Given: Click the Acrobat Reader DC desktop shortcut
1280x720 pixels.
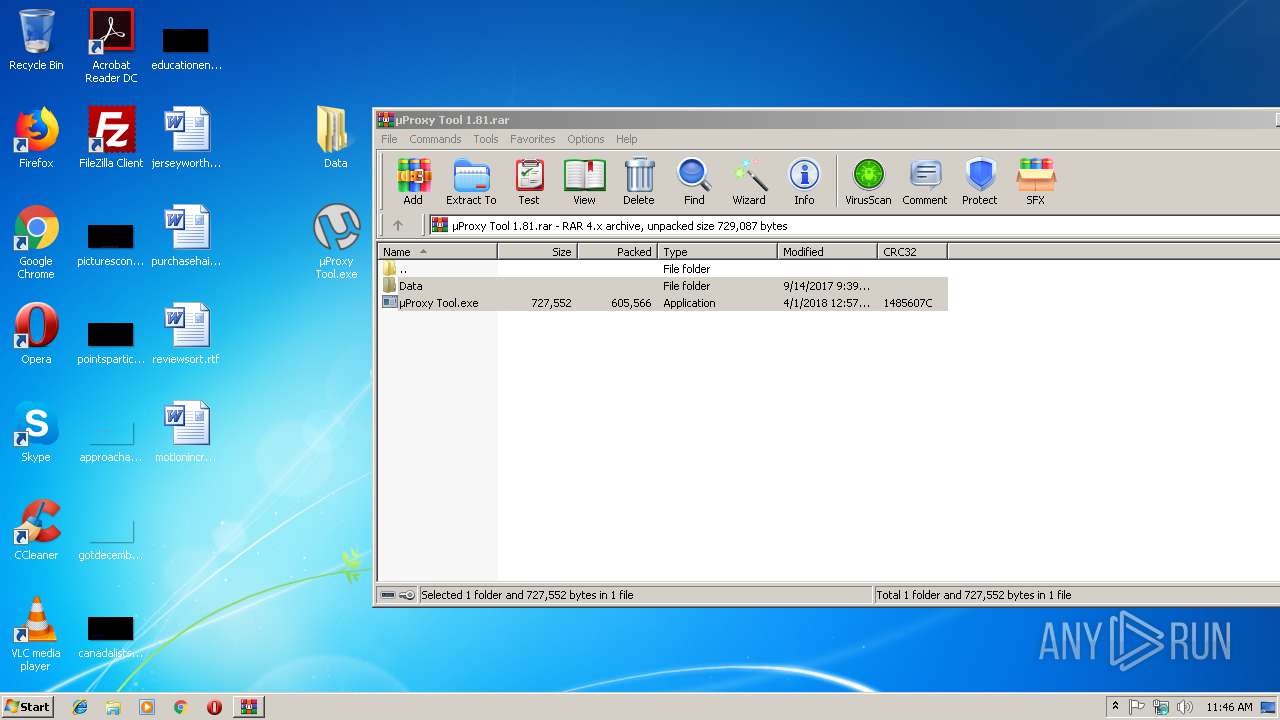Looking at the screenshot, I should point(111,46).
